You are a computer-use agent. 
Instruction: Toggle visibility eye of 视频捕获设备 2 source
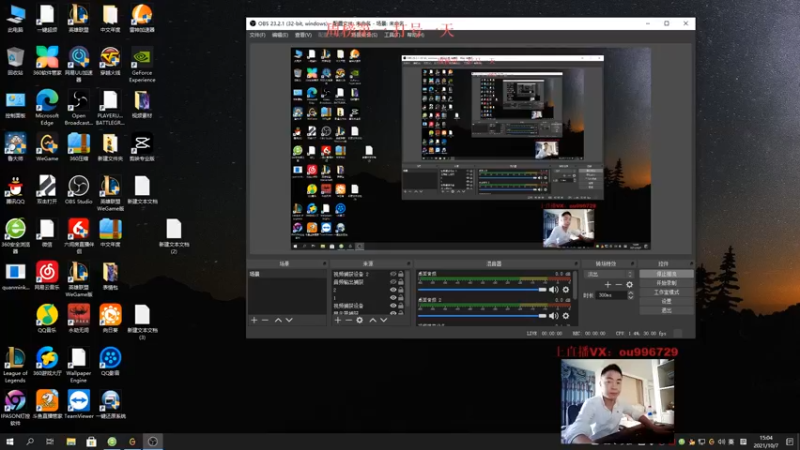point(393,274)
